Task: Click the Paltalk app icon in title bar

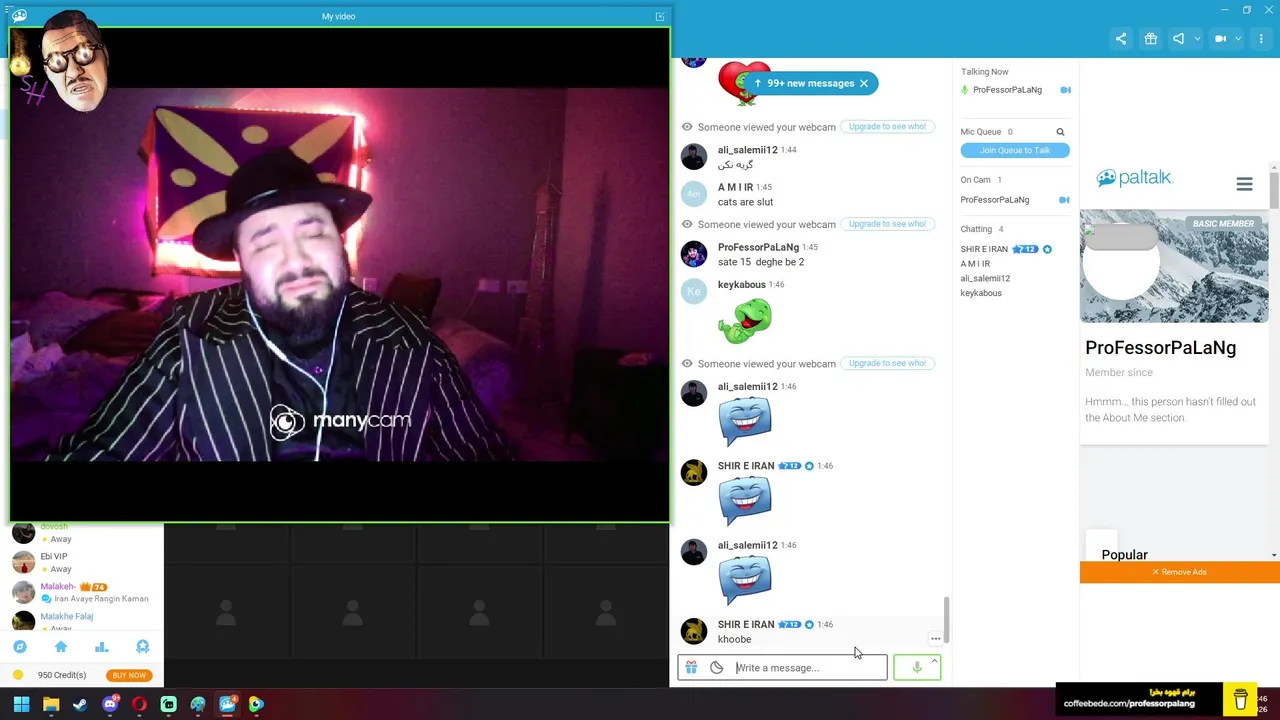Action: (19, 16)
